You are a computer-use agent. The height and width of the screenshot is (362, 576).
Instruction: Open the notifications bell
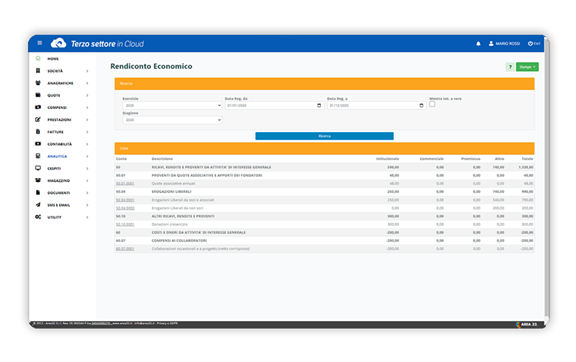coord(478,43)
